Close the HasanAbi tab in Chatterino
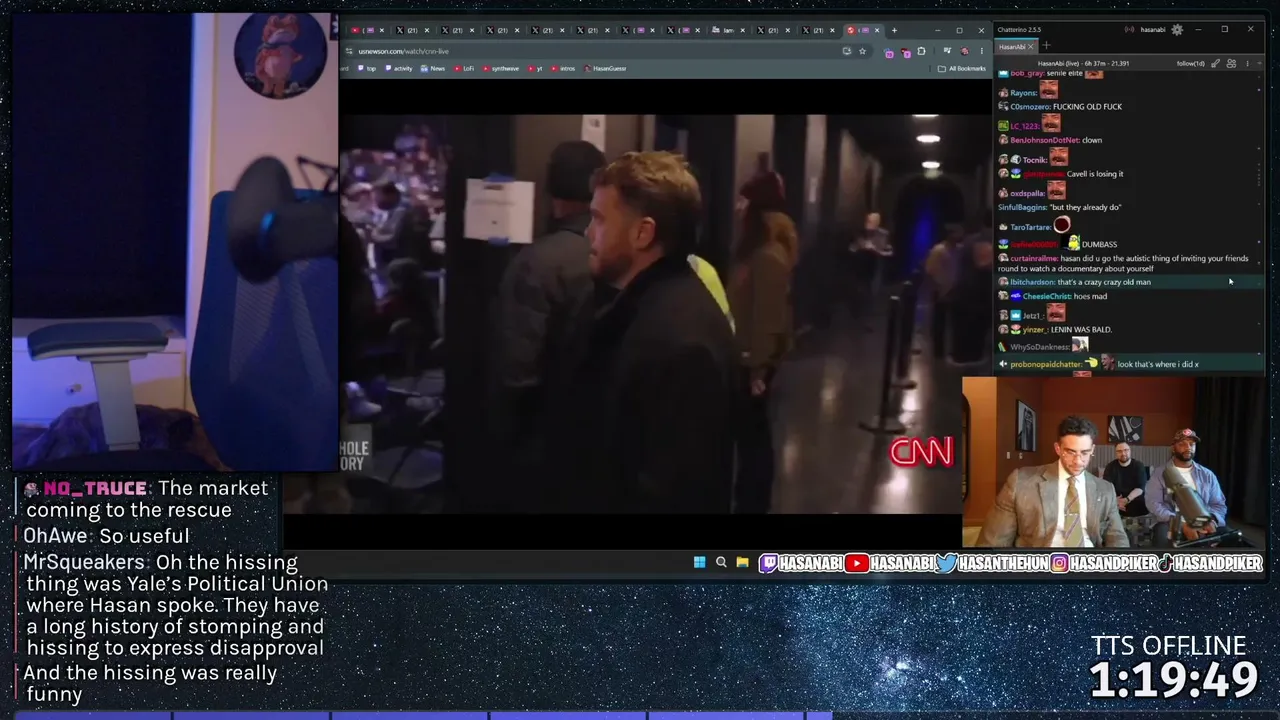The image size is (1280, 720). 1031,47
